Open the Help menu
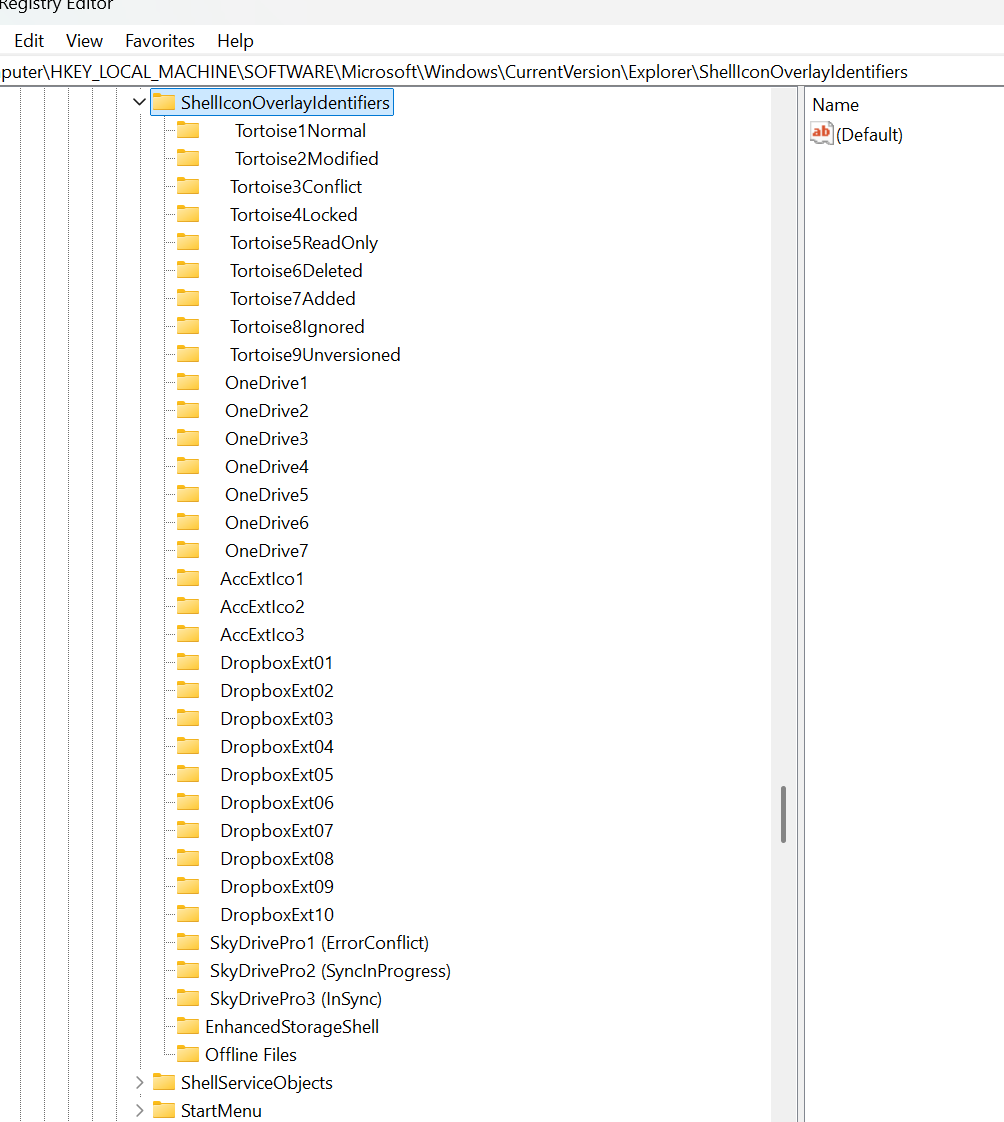 [x=235, y=41]
